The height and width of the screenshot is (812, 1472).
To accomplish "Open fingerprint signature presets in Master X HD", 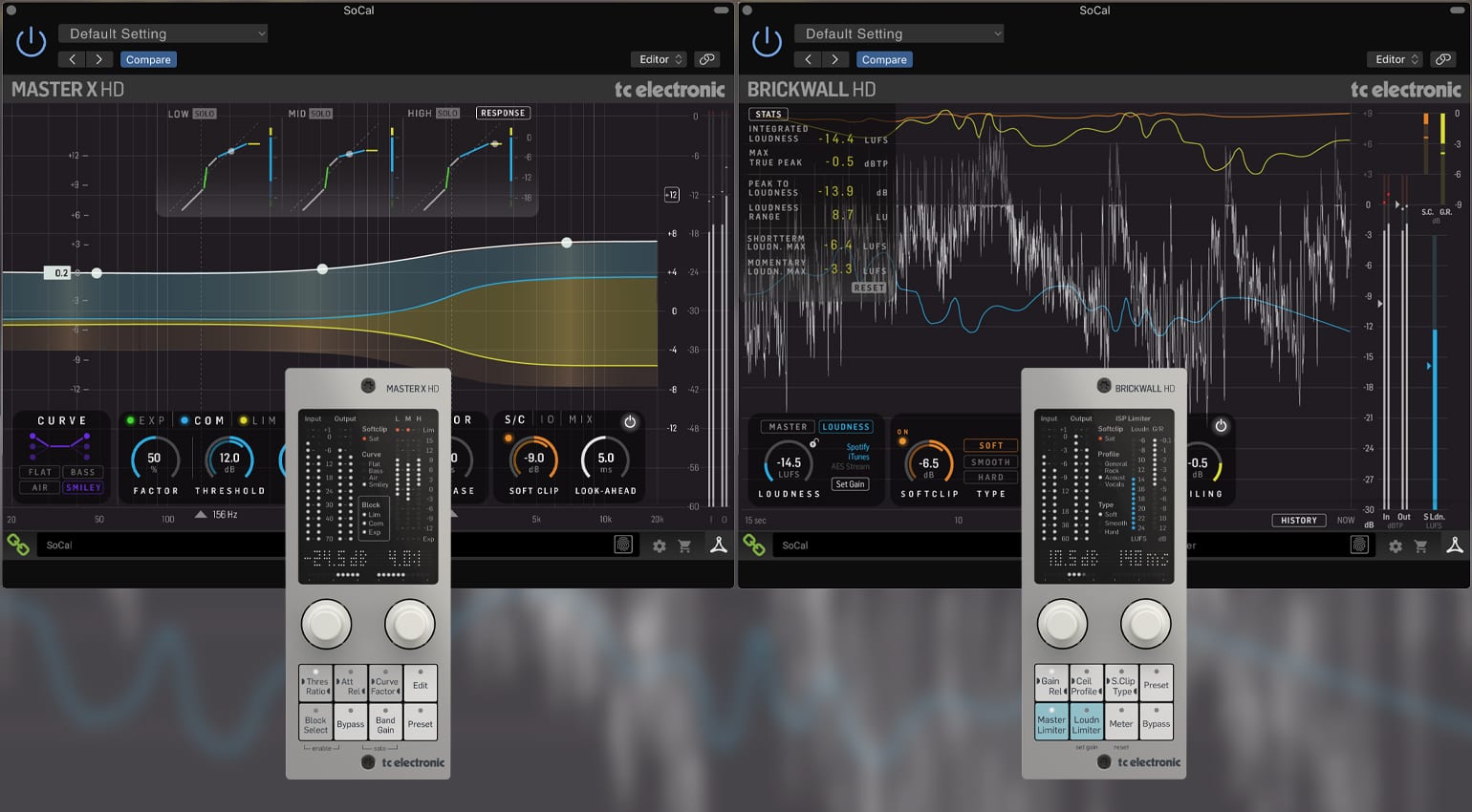I will point(623,545).
